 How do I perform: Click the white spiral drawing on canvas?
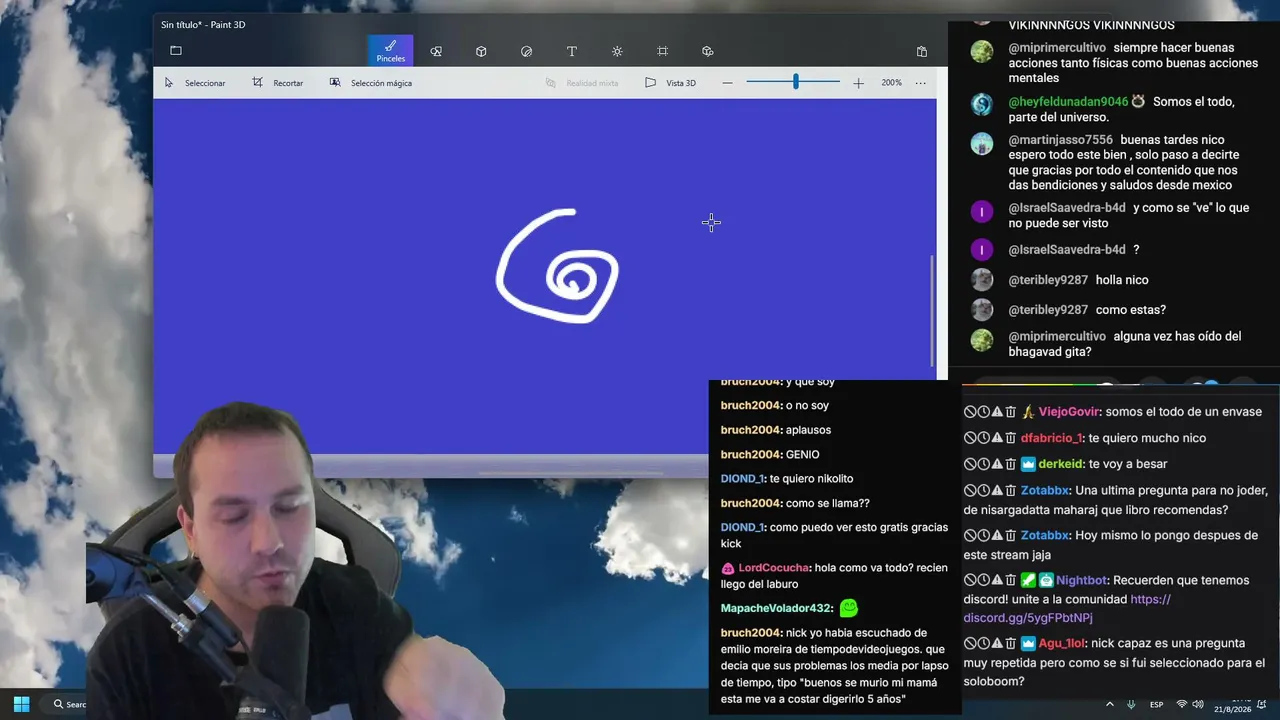coord(557,266)
